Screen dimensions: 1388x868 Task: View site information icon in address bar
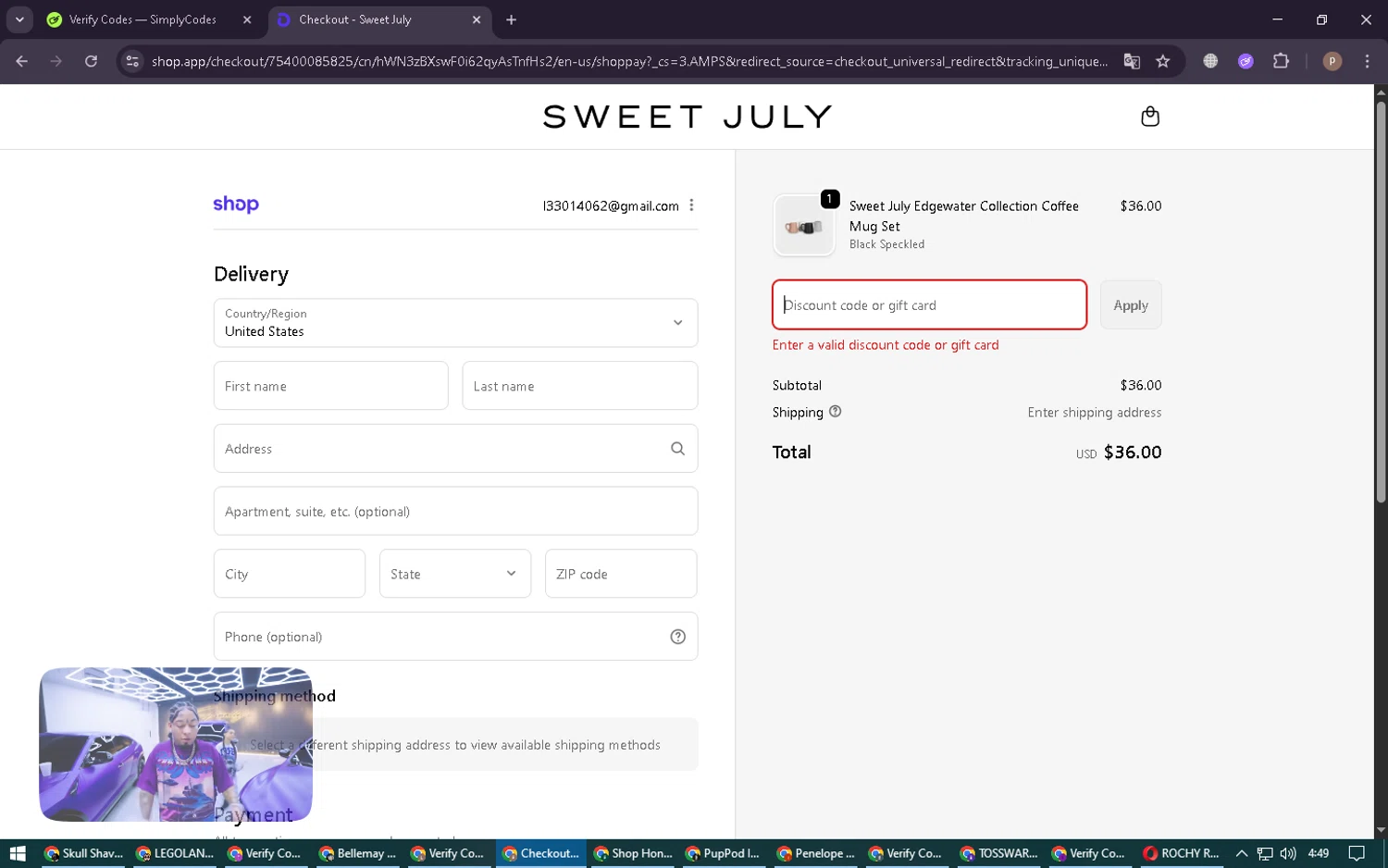[132, 61]
